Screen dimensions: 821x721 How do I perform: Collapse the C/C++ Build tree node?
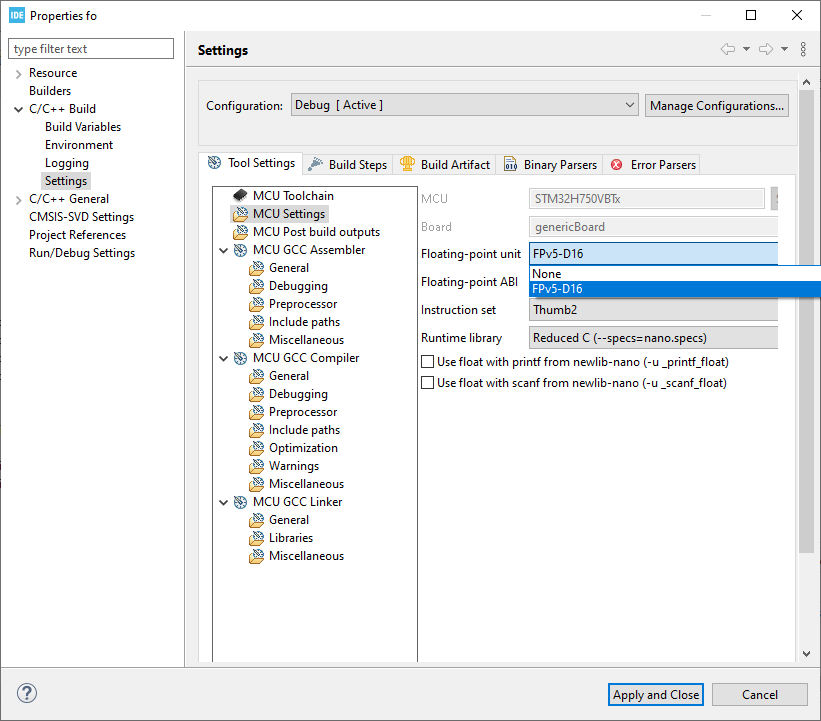tap(18, 109)
